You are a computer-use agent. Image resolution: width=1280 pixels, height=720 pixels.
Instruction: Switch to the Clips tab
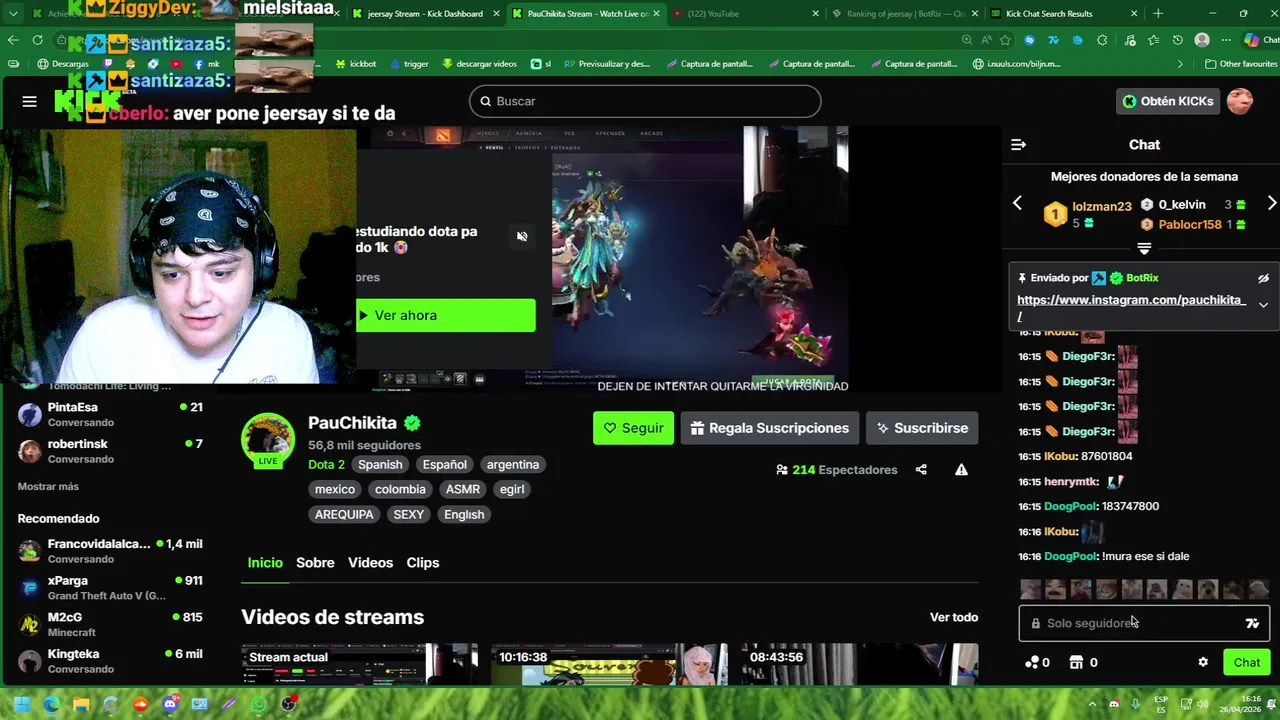coord(423,563)
